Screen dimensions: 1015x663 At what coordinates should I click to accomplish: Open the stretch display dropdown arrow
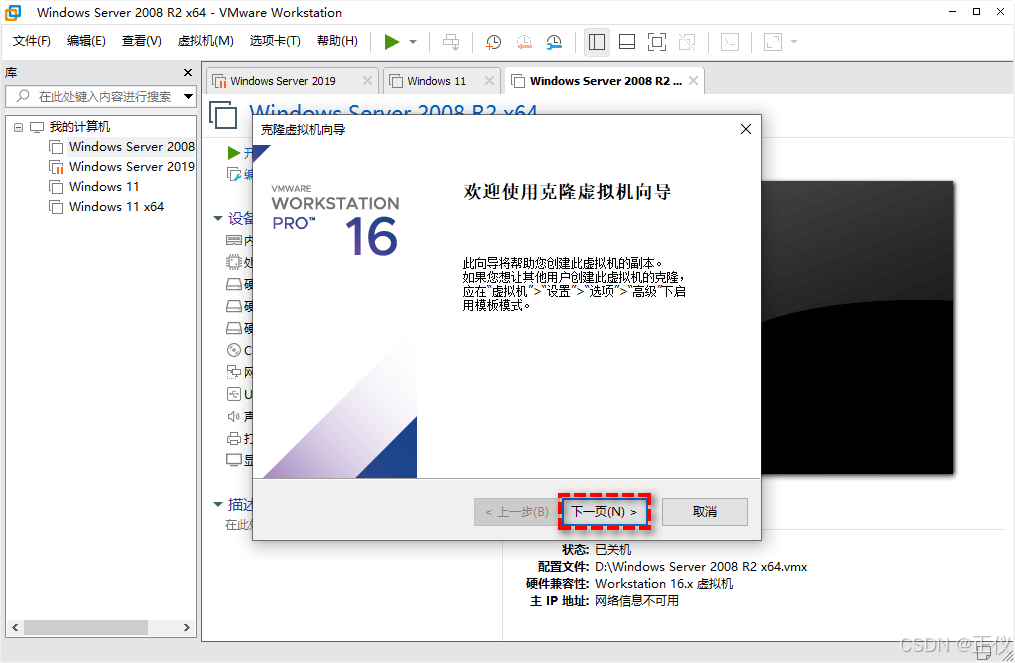coord(794,42)
